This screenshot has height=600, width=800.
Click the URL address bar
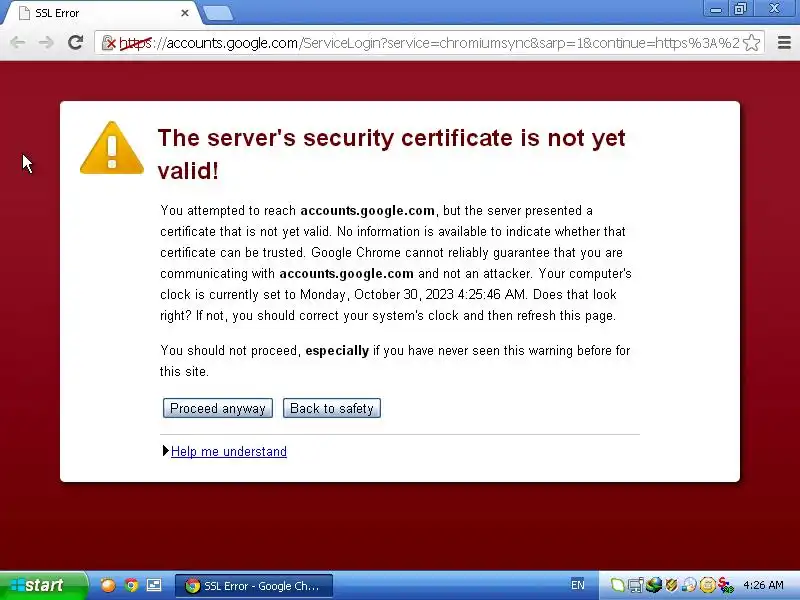coord(429,43)
